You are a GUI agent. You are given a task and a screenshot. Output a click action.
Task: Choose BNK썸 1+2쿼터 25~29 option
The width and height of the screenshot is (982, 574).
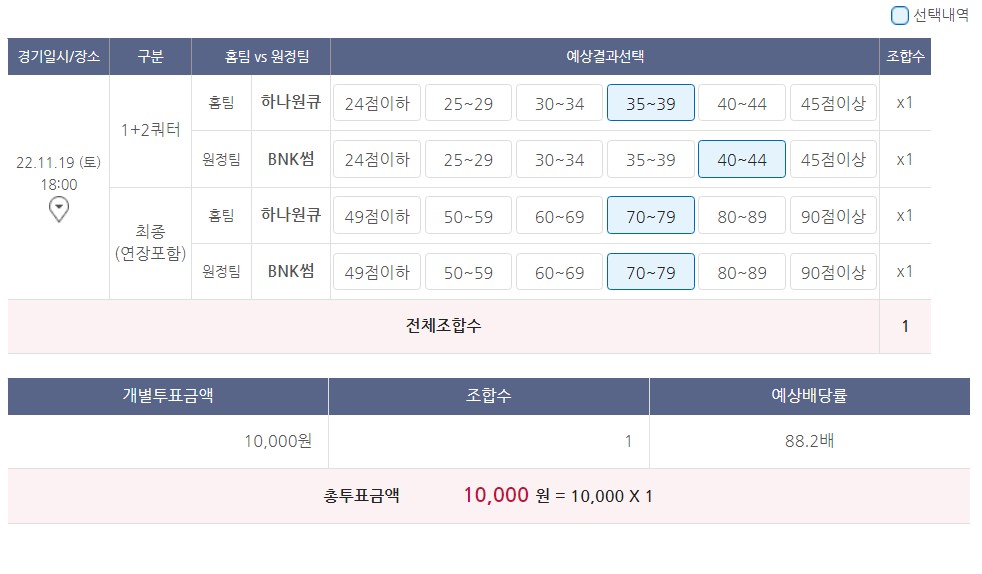[468, 159]
